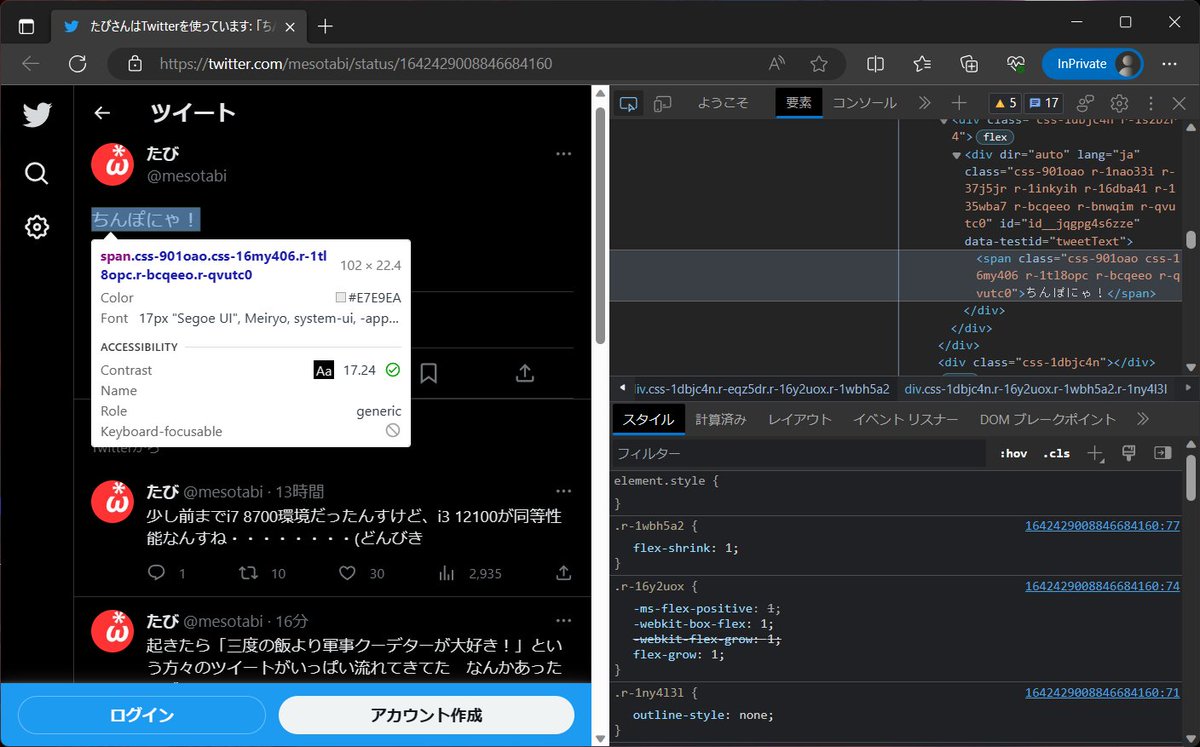The height and width of the screenshot is (747, 1200).
Task: Open more options on 16分 tweet
Action: (x=564, y=621)
